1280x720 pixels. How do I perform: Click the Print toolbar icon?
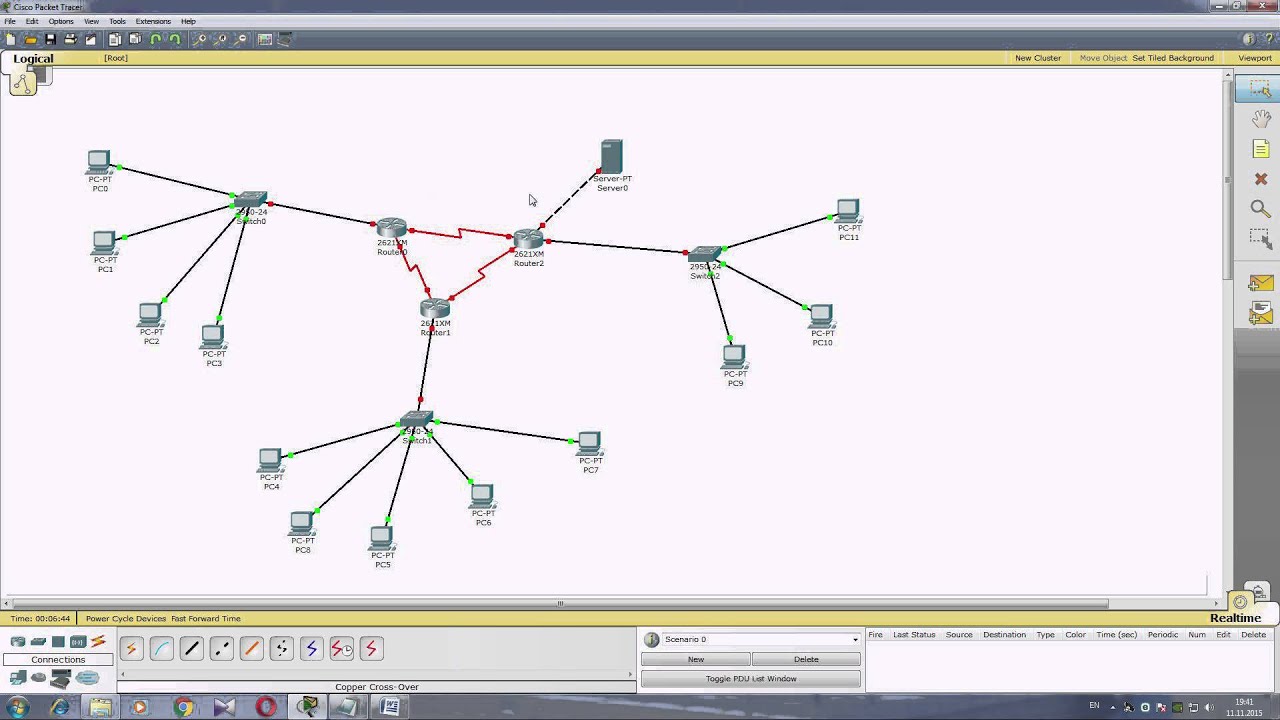(x=70, y=39)
